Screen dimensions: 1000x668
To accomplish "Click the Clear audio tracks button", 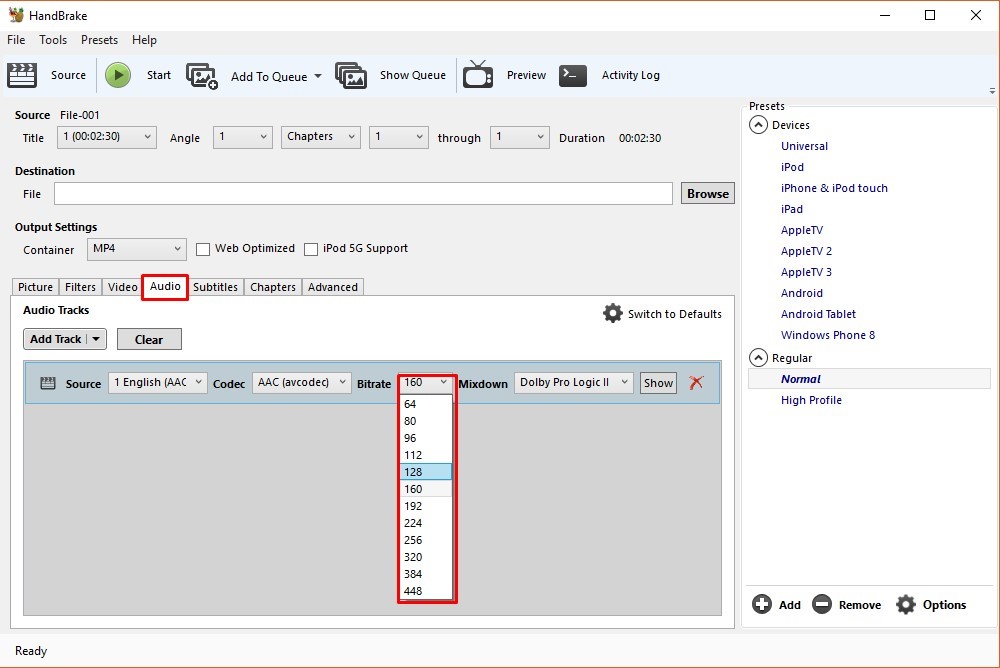I will click(149, 339).
